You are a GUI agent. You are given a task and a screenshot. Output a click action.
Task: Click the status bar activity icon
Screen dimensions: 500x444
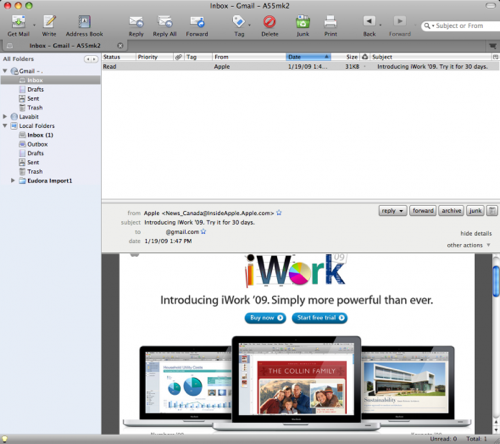(x=4, y=439)
